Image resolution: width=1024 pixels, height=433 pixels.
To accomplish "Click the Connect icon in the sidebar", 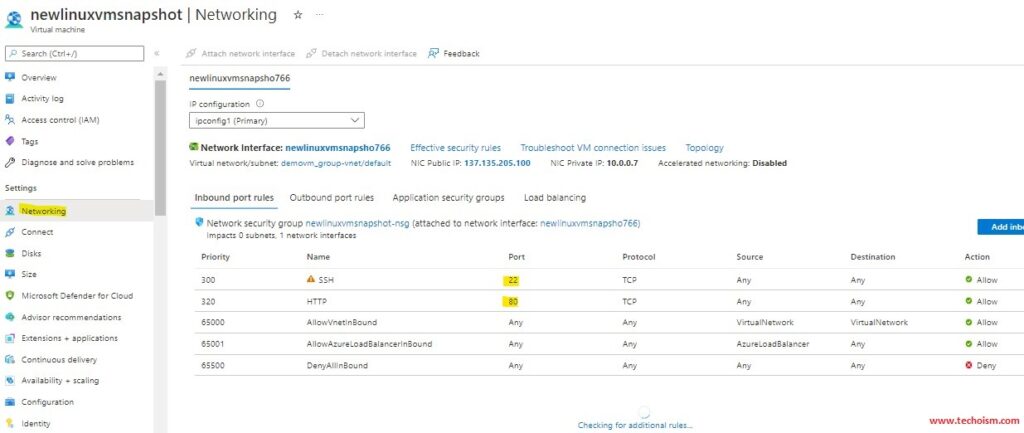I will 10,232.
